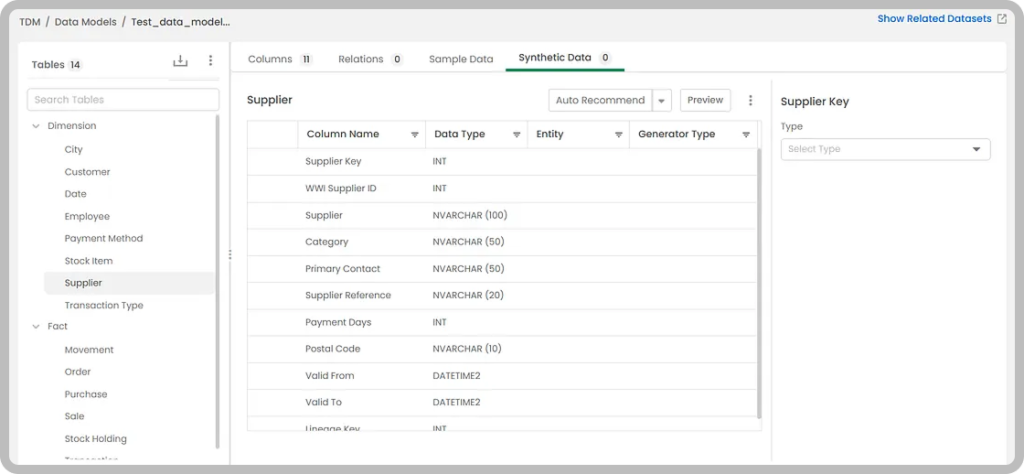
Task: Click the Valid To row
Action: point(502,403)
